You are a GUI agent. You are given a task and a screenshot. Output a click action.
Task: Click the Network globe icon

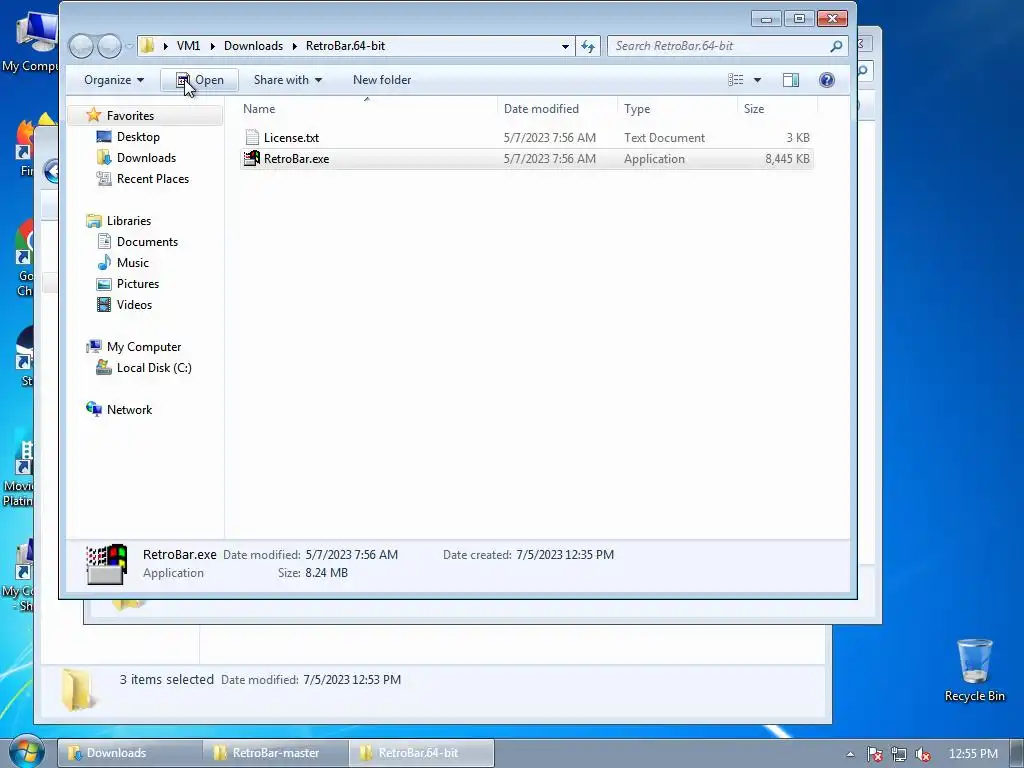[x=94, y=409]
